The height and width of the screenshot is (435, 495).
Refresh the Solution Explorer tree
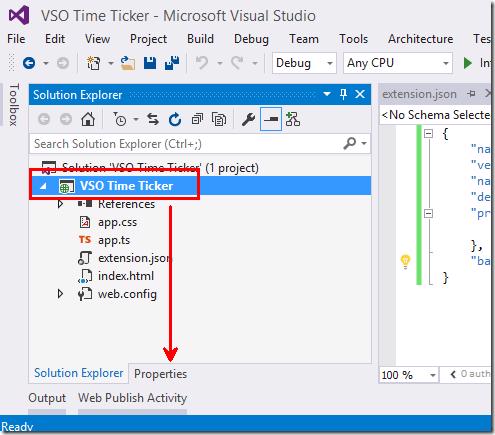175,119
